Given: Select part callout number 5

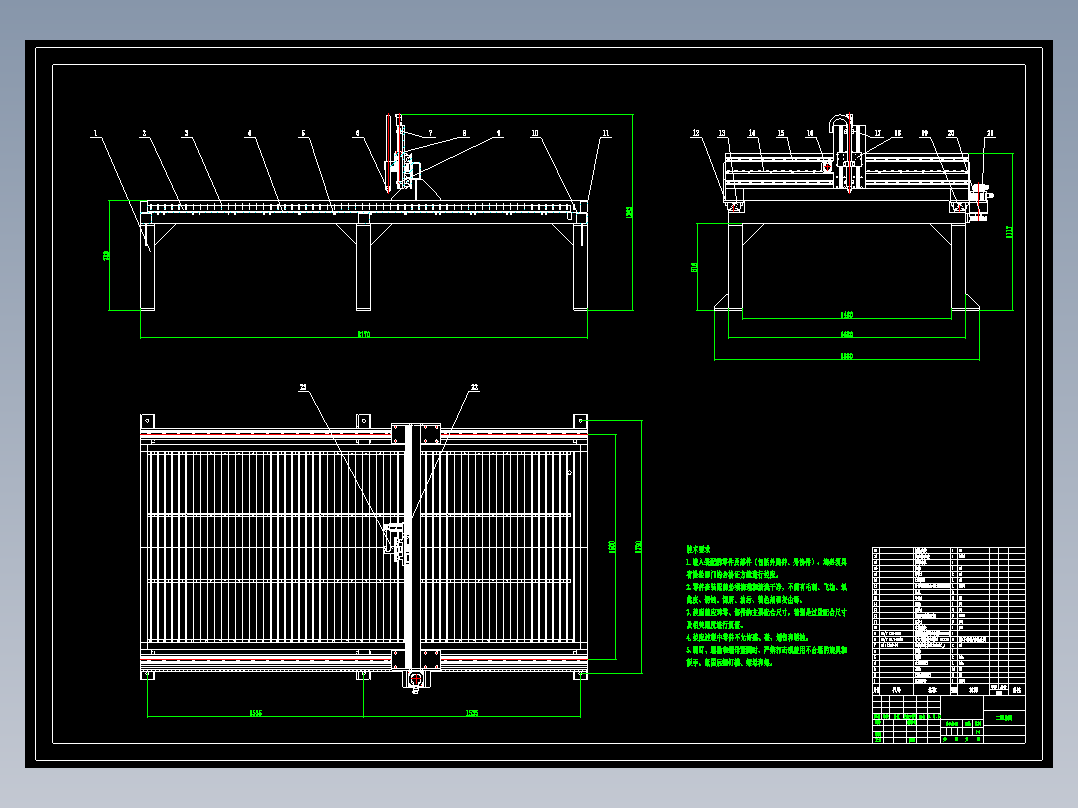Looking at the screenshot, I should coord(303,133).
